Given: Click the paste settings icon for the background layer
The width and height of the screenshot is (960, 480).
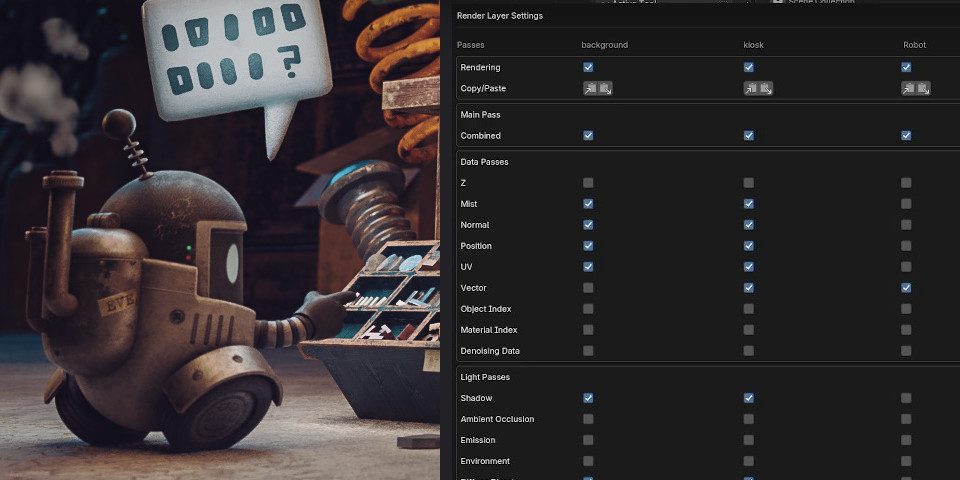Looking at the screenshot, I should (x=605, y=88).
